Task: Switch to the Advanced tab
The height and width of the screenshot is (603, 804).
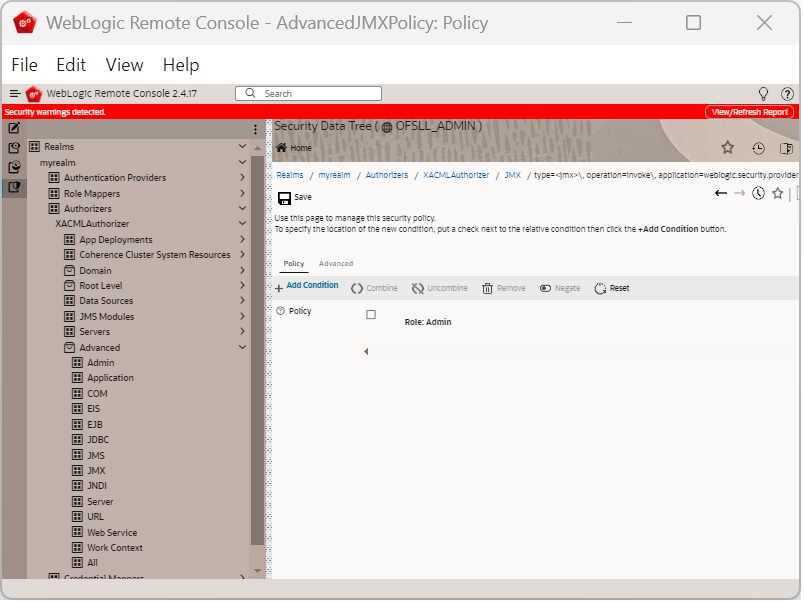Action: pos(337,265)
